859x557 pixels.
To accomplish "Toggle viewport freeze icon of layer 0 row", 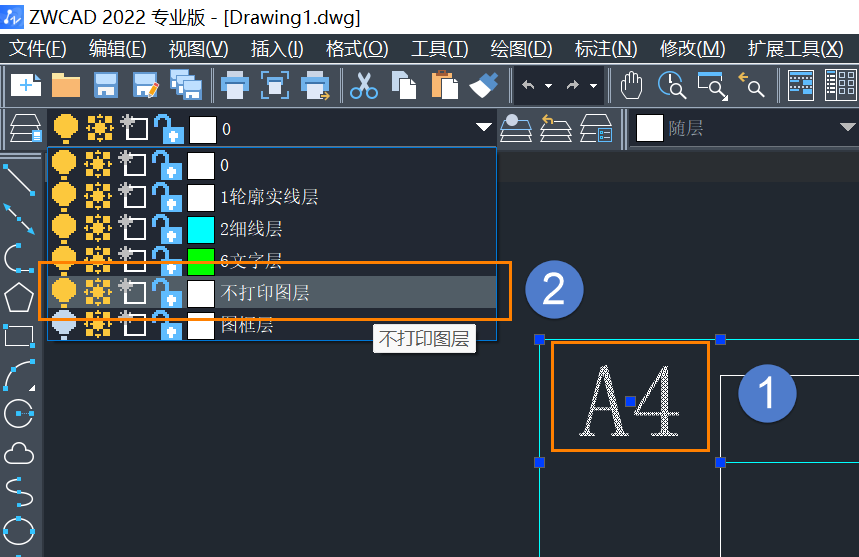I will [133, 164].
